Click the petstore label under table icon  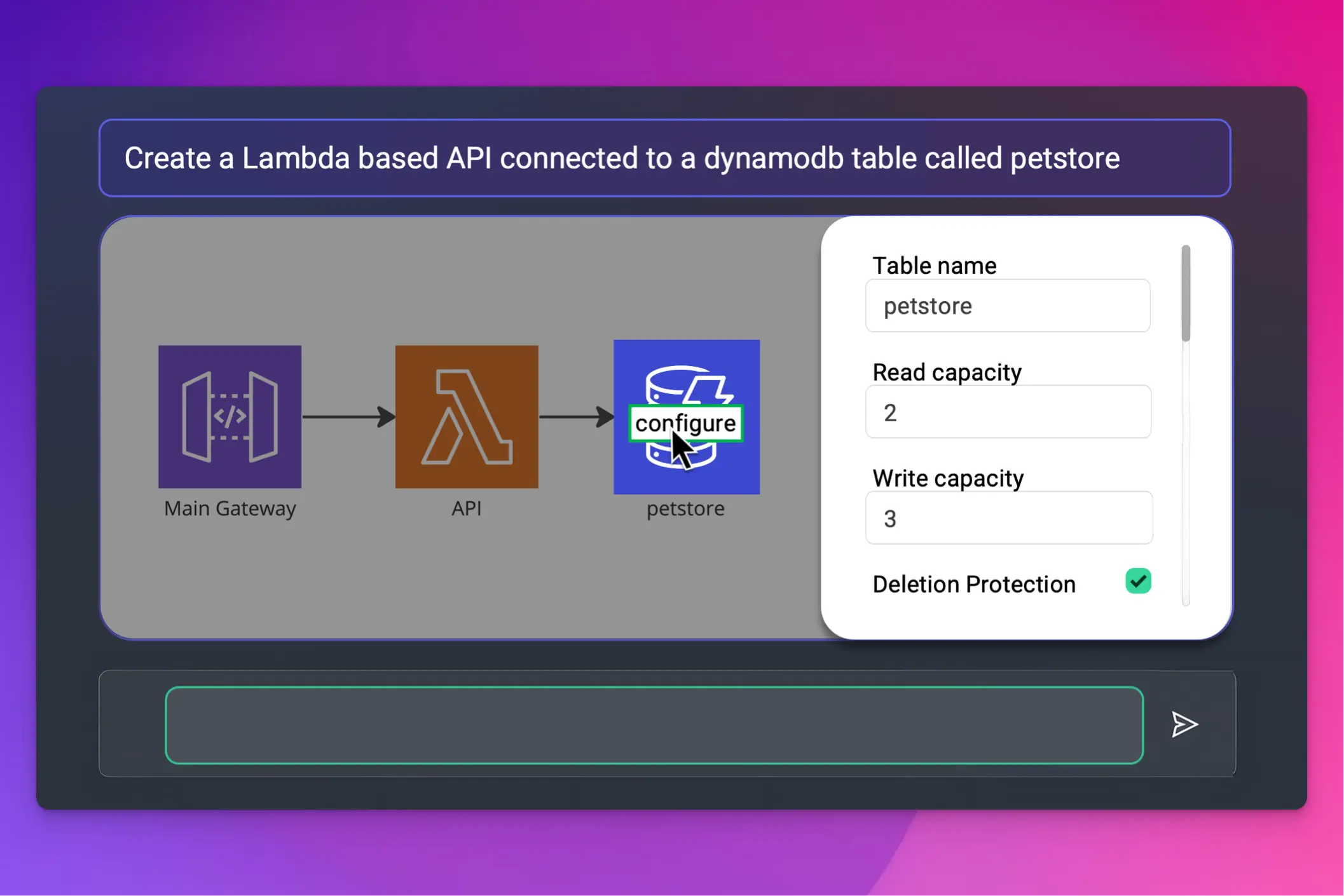pyautogui.click(x=685, y=508)
